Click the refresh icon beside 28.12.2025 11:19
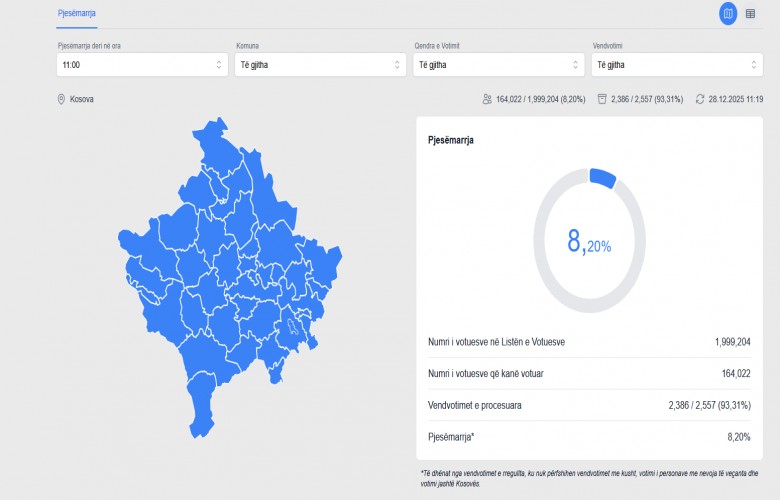Viewport: 780px width, 500px height. coord(699,99)
